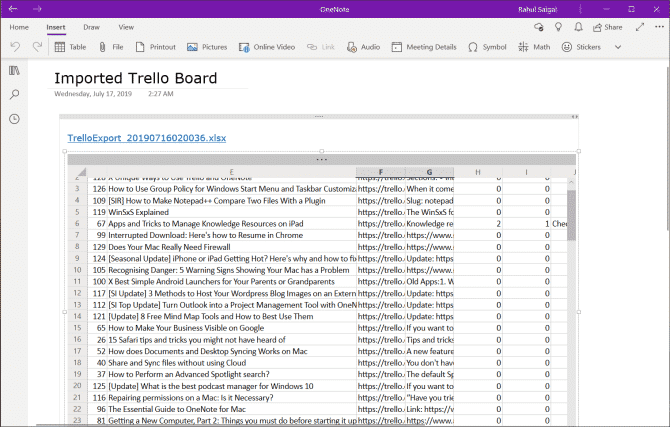Screen dimensions: 670x427
Task: Expand more ribbon options chevron
Action: tap(618, 47)
